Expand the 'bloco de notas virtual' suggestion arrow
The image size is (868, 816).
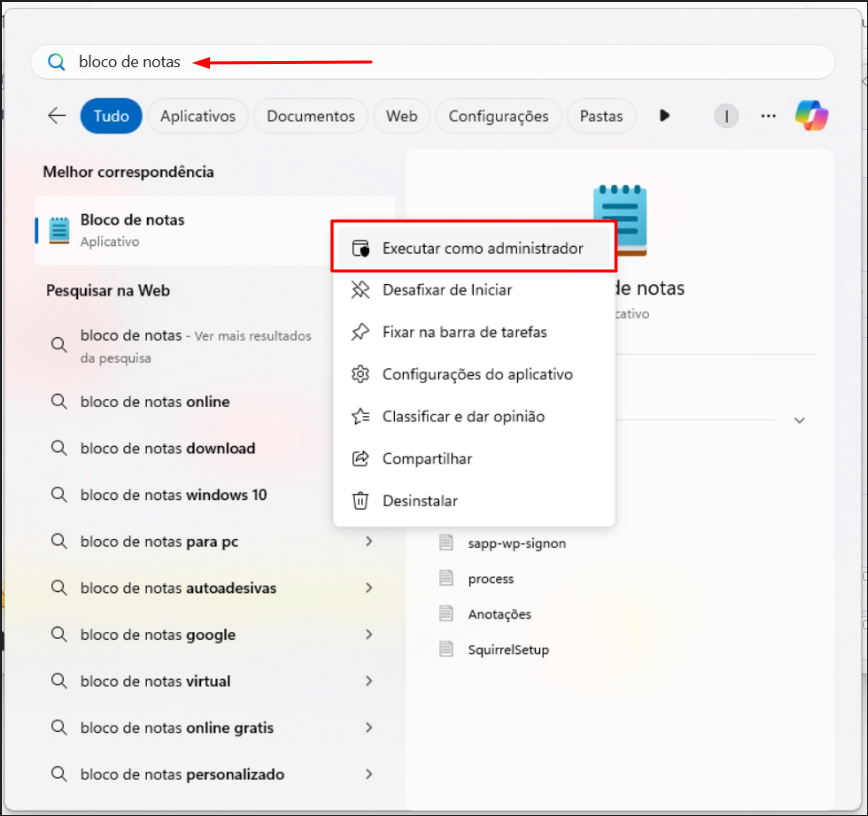[x=369, y=681]
